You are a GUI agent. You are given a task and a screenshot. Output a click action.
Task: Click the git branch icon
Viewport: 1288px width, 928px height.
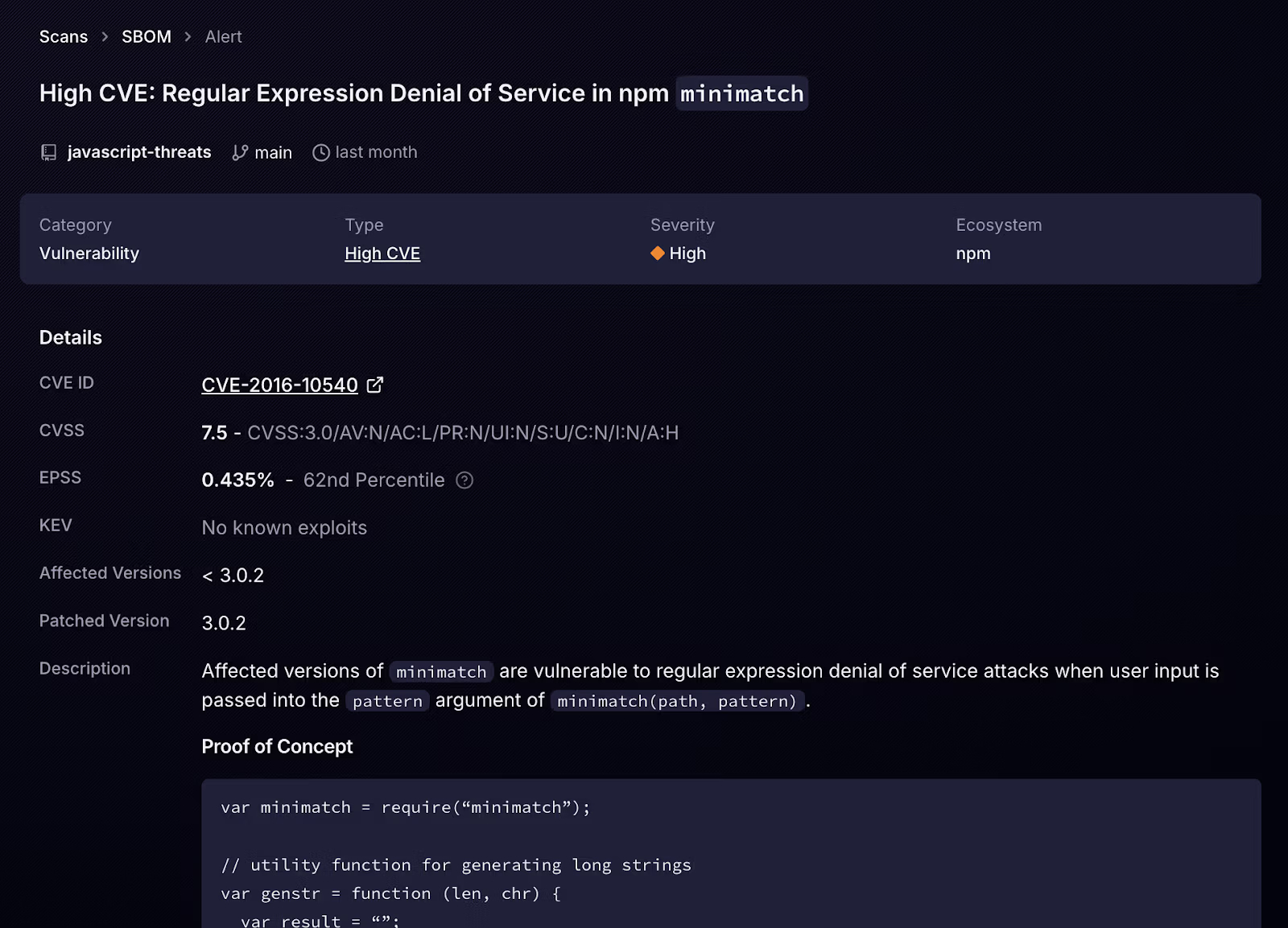click(240, 153)
